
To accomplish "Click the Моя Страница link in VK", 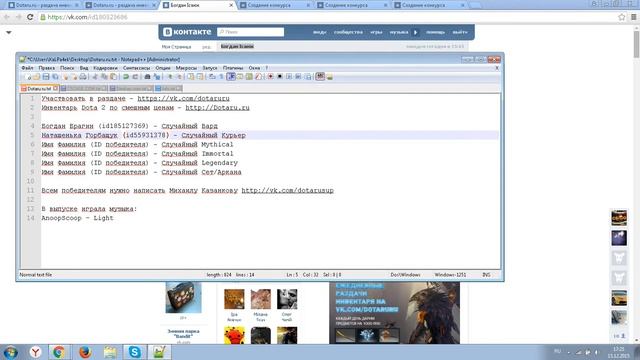I will [x=176, y=47].
